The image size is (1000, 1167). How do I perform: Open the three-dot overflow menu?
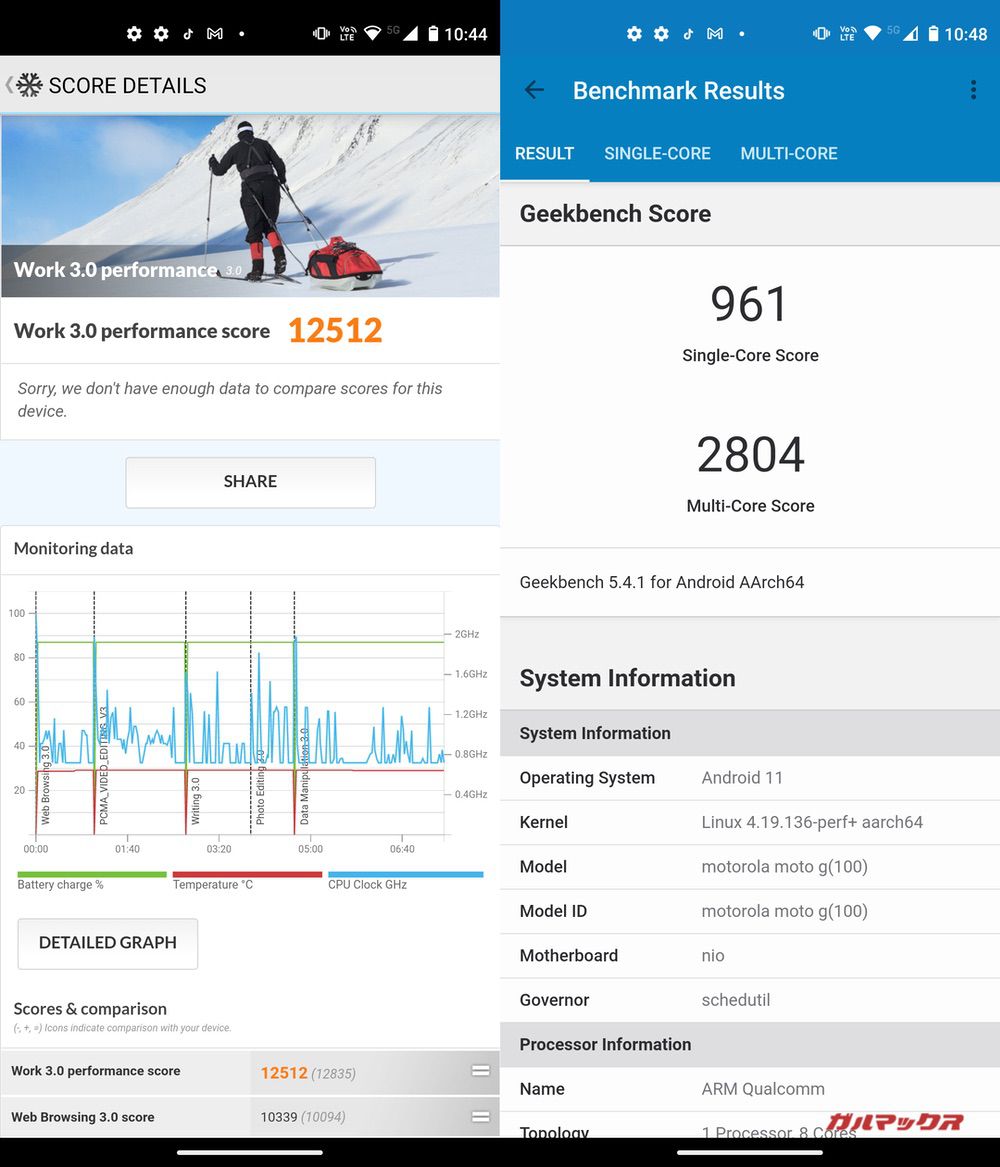973,90
